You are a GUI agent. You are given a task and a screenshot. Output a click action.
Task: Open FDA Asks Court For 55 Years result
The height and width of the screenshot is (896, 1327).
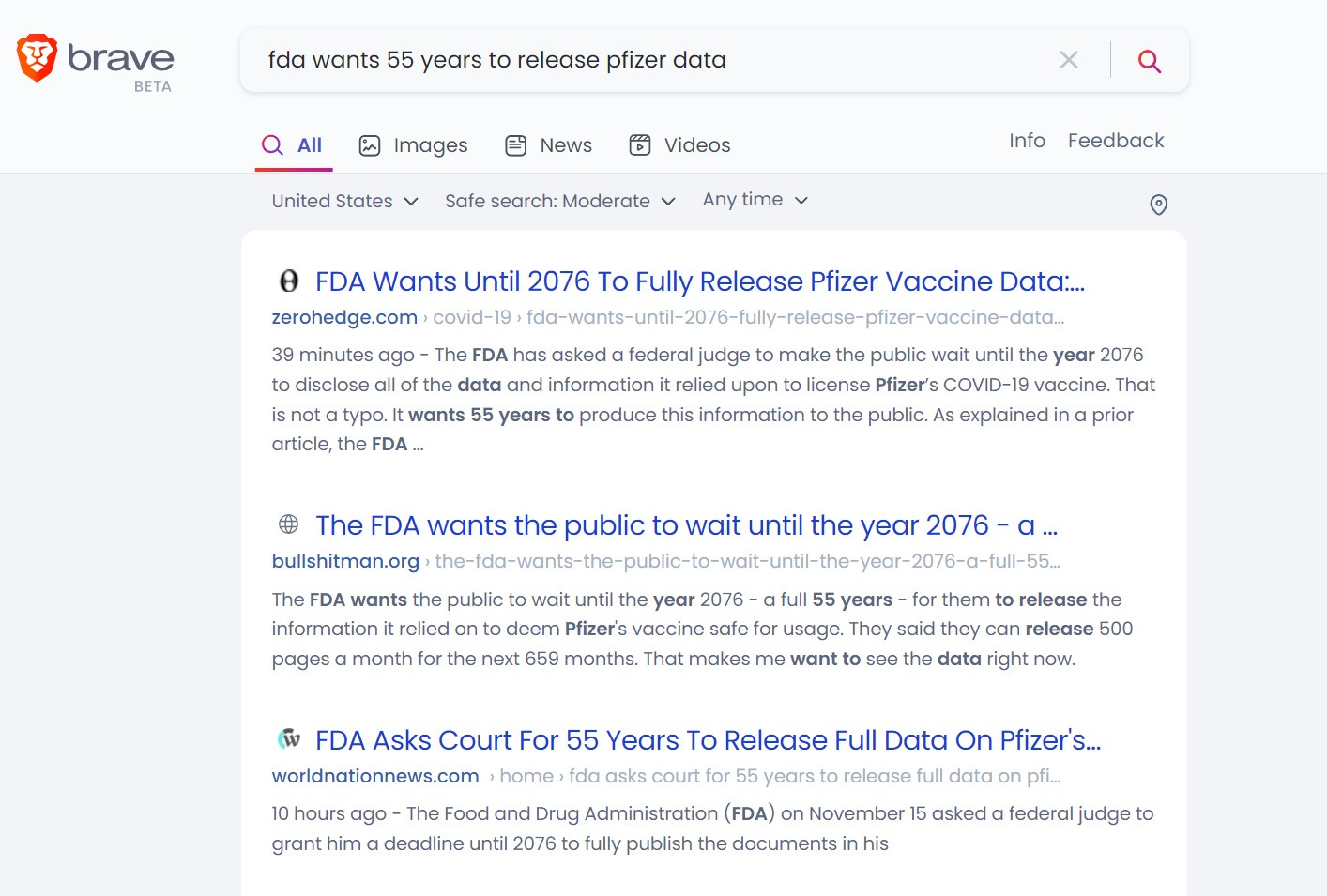[x=708, y=740]
